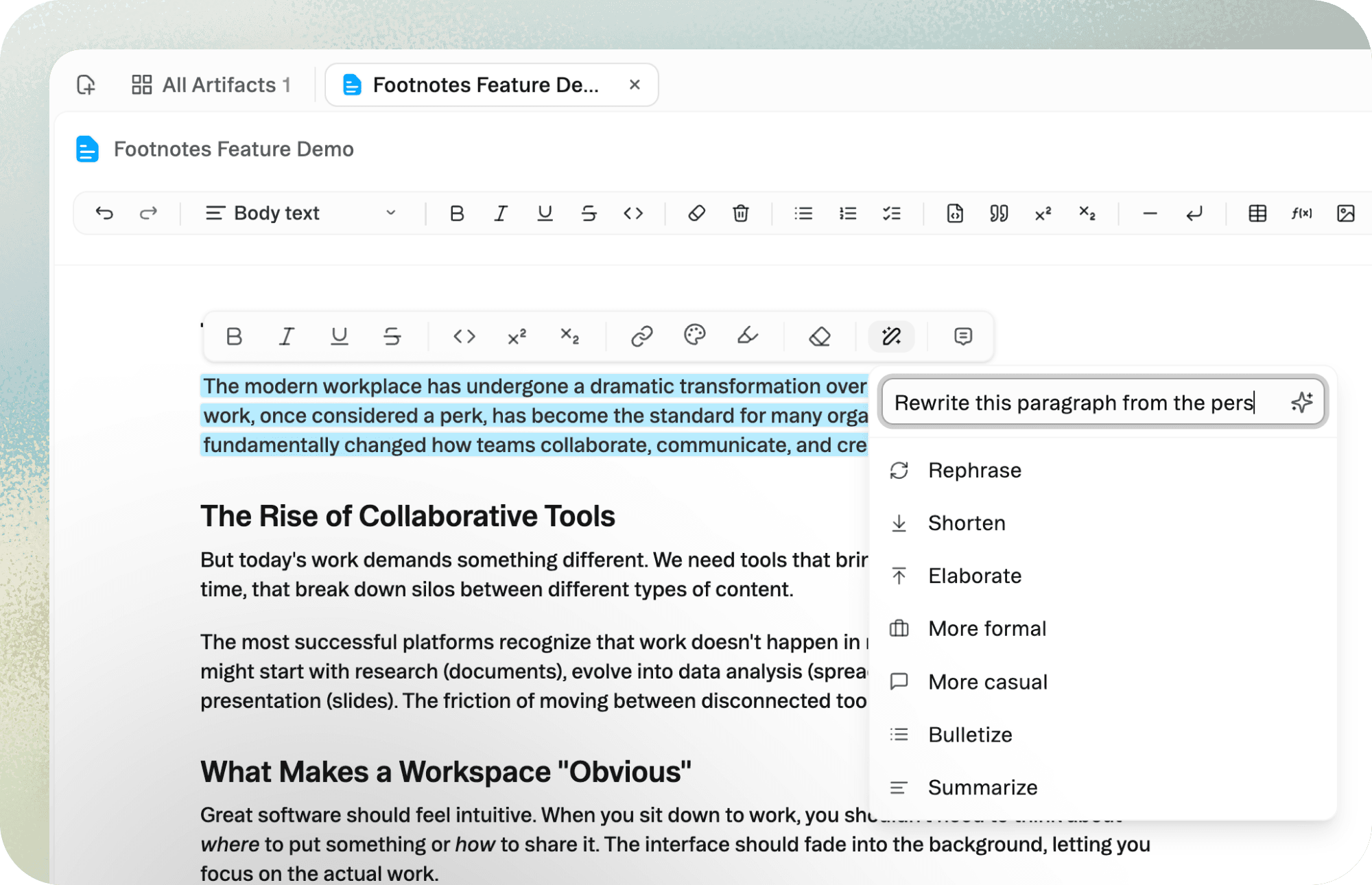Insert blockquote with the quote icon
The width and height of the screenshot is (1372, 885).
(999, 213)
